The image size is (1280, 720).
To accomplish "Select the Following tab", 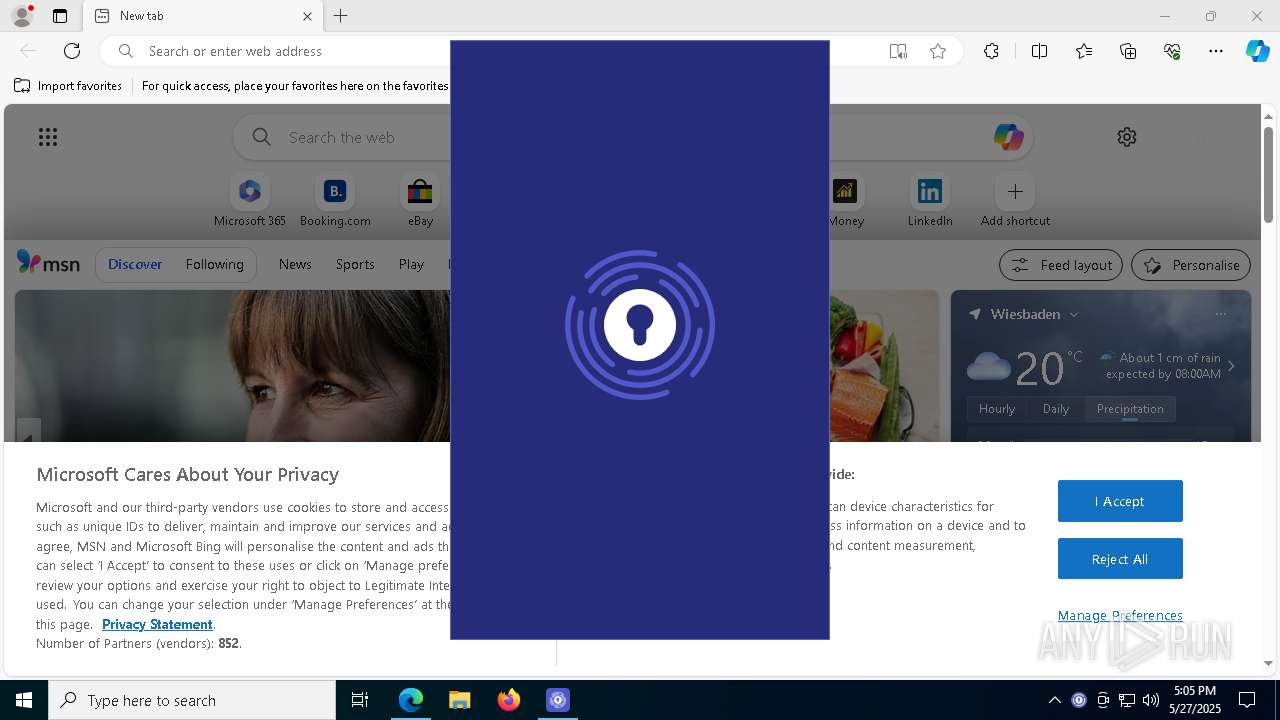I will tap(214, 264).
